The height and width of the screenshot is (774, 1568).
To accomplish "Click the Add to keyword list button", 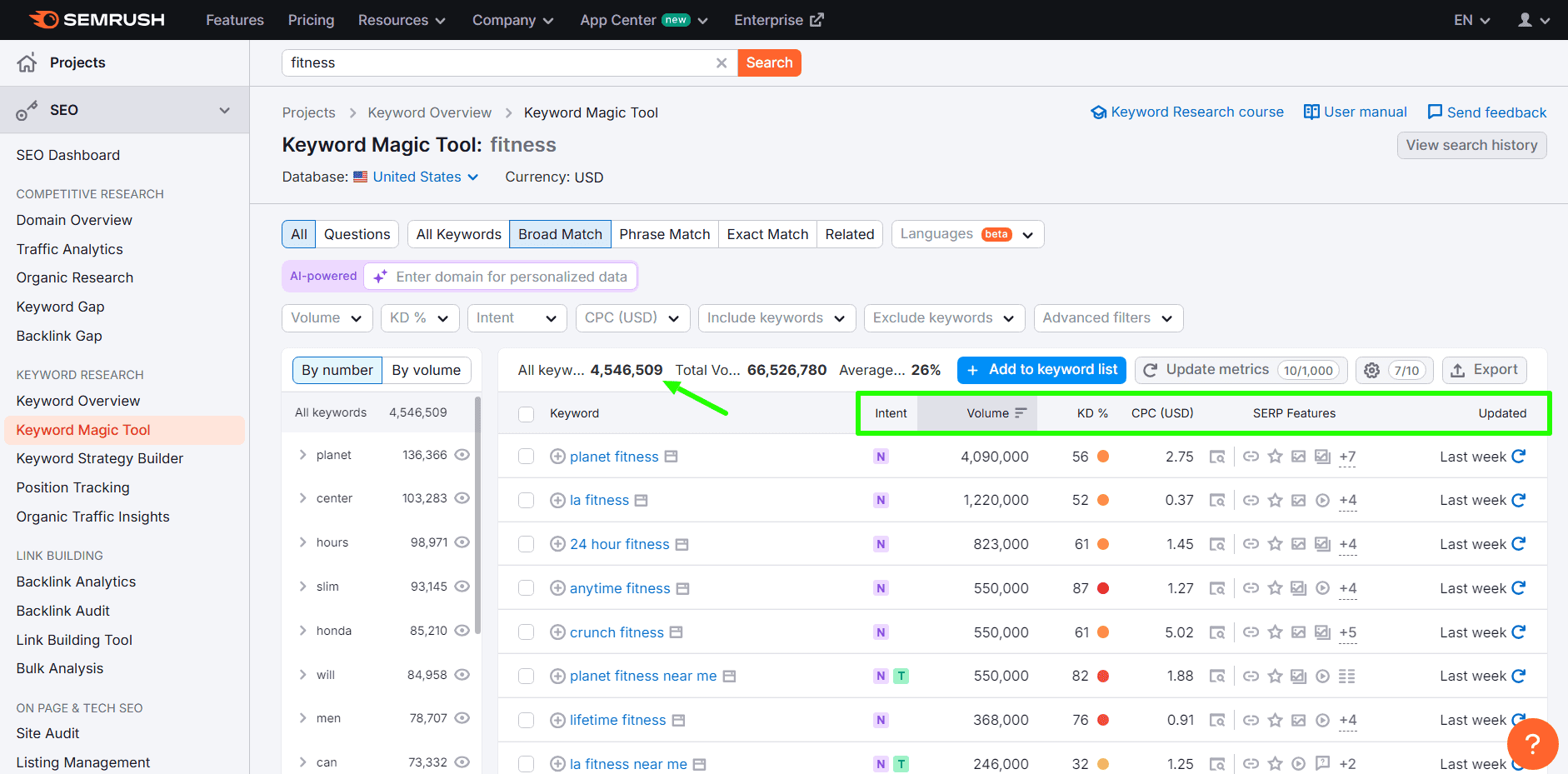I will click(1041, 370).
